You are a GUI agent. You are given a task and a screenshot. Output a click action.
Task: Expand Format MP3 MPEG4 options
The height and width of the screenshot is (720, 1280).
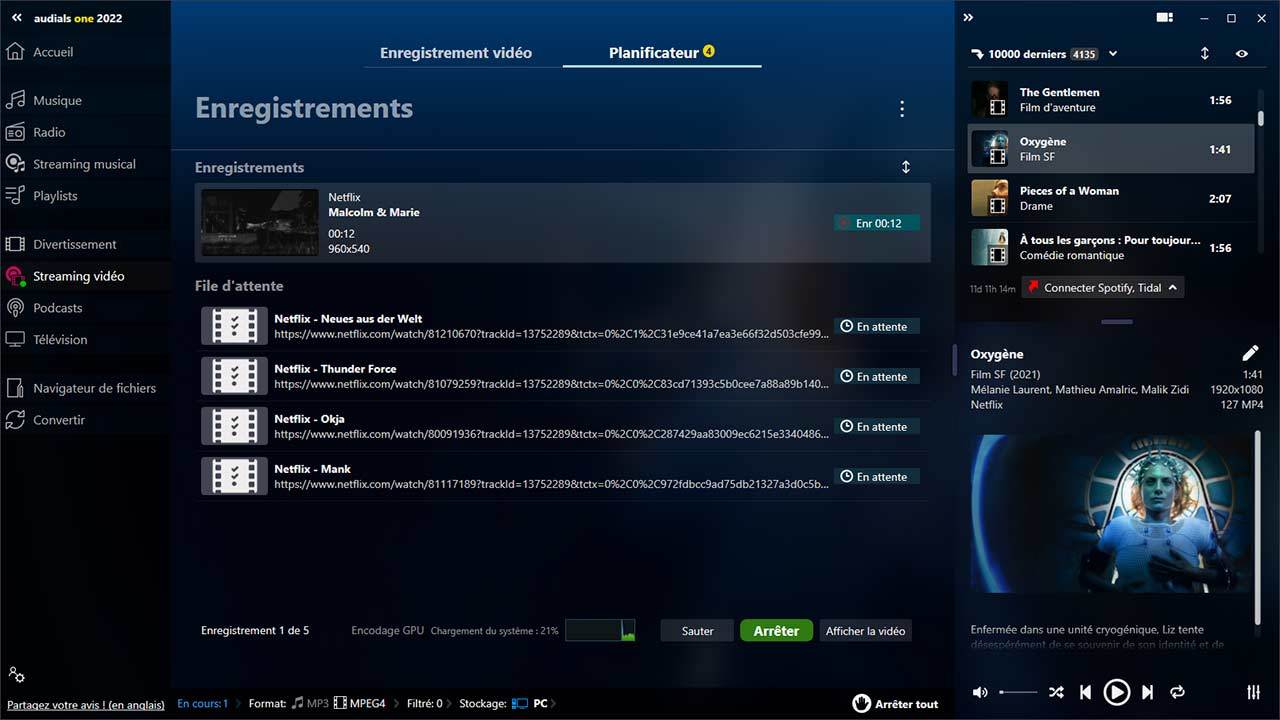coord(321,704)
